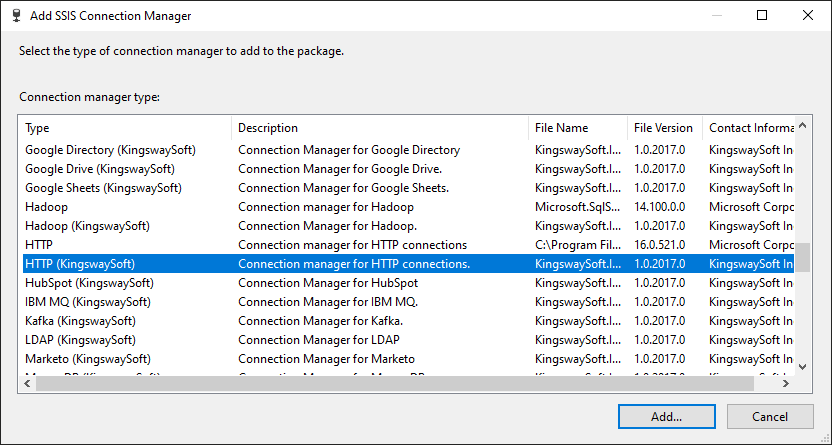The width and height of the screenshot is (832, 445).
Task: Select Marketo (KingswaySoft) row
Action: [x=408, y=359]
